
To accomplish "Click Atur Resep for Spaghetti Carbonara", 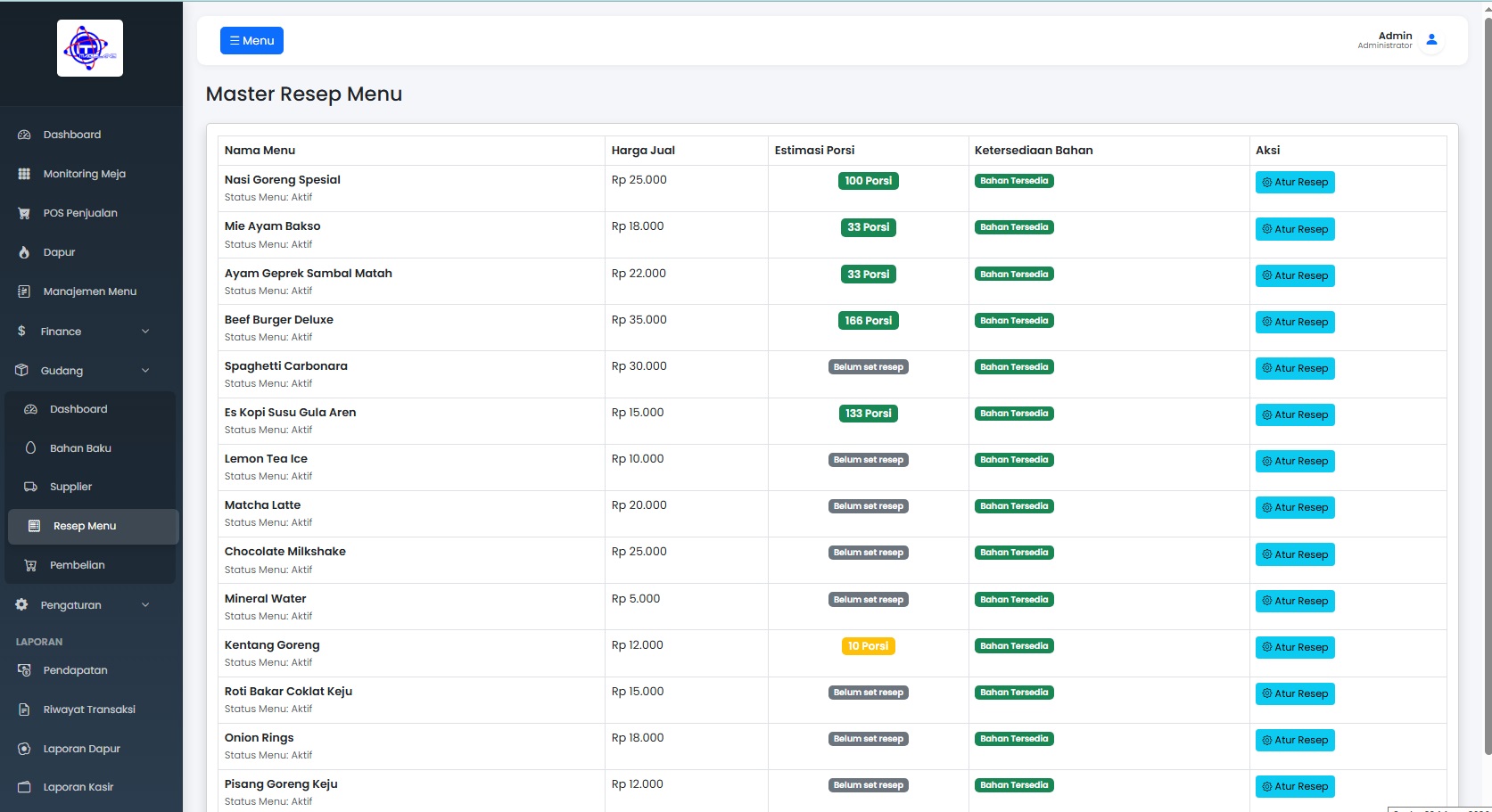I will tap(1295, 368).
